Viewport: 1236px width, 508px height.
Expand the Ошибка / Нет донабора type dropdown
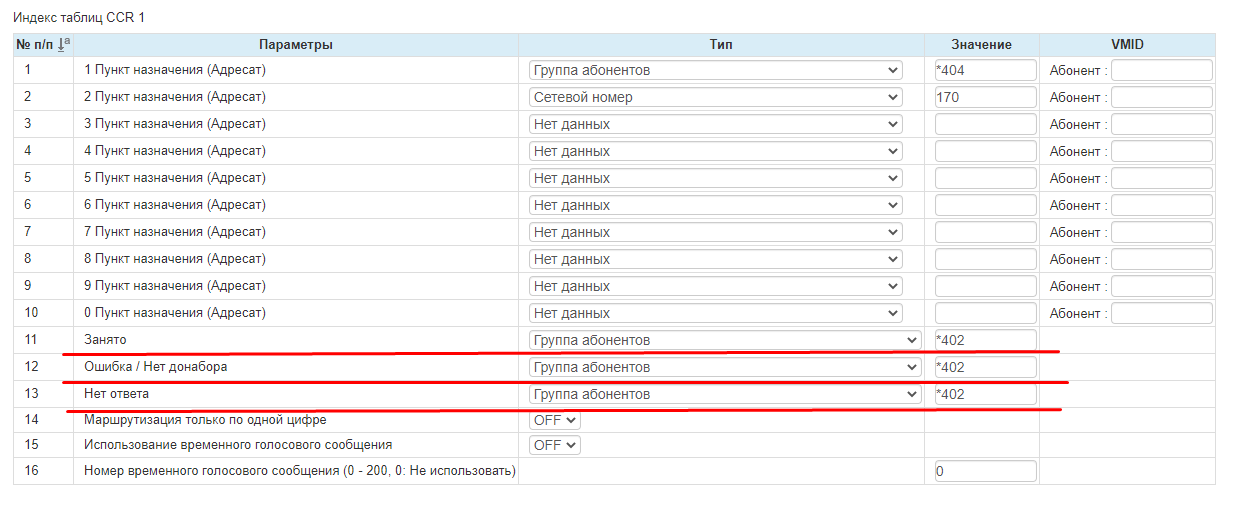click(x=724, y=367)
